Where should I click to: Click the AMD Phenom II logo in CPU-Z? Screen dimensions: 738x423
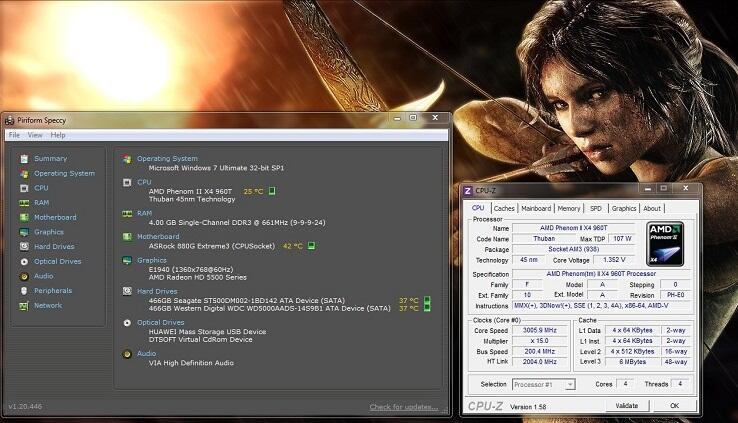[x=665, y=244]
